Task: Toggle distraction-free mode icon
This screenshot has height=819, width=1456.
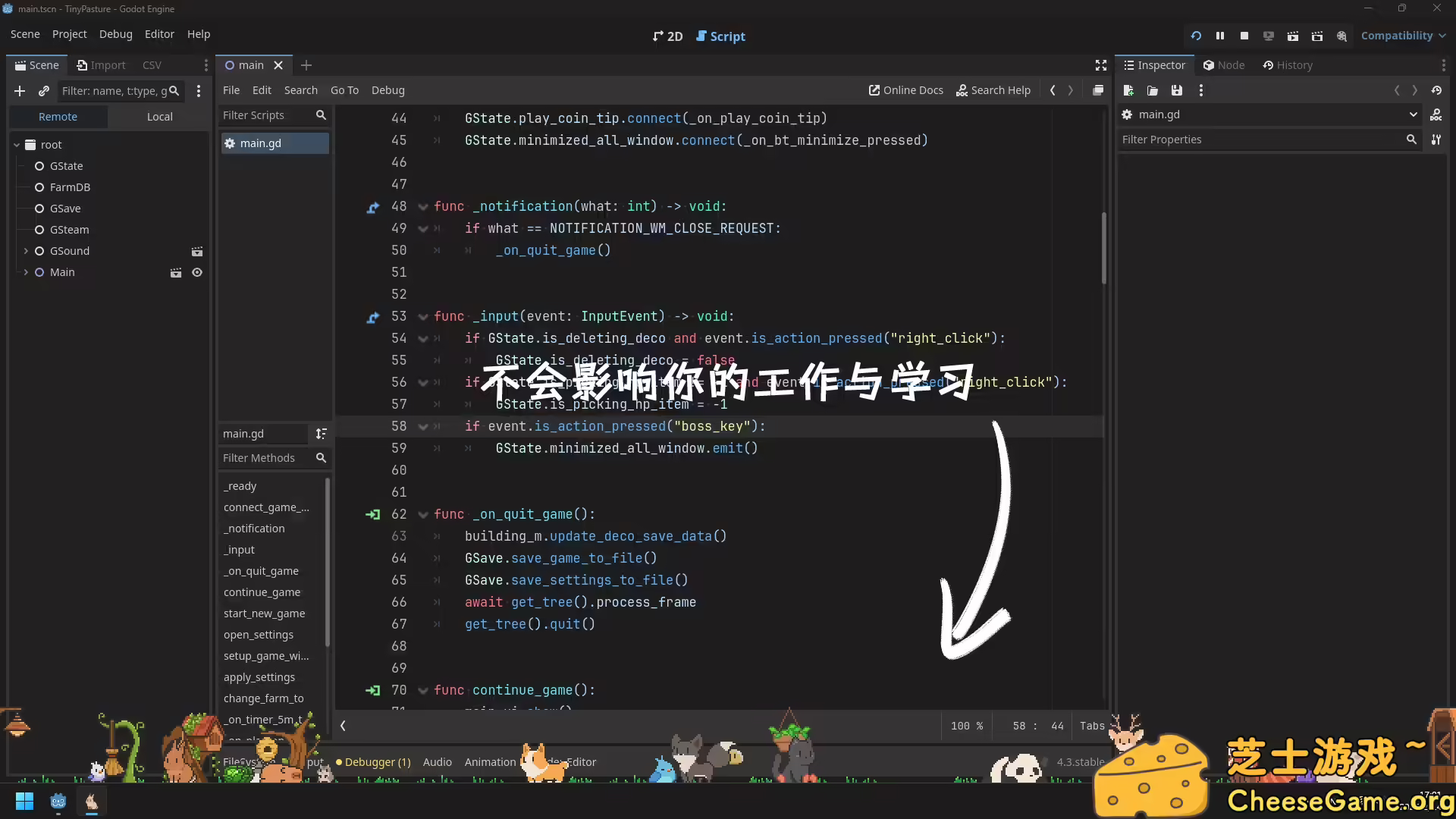Action: tap(1101, 65)
